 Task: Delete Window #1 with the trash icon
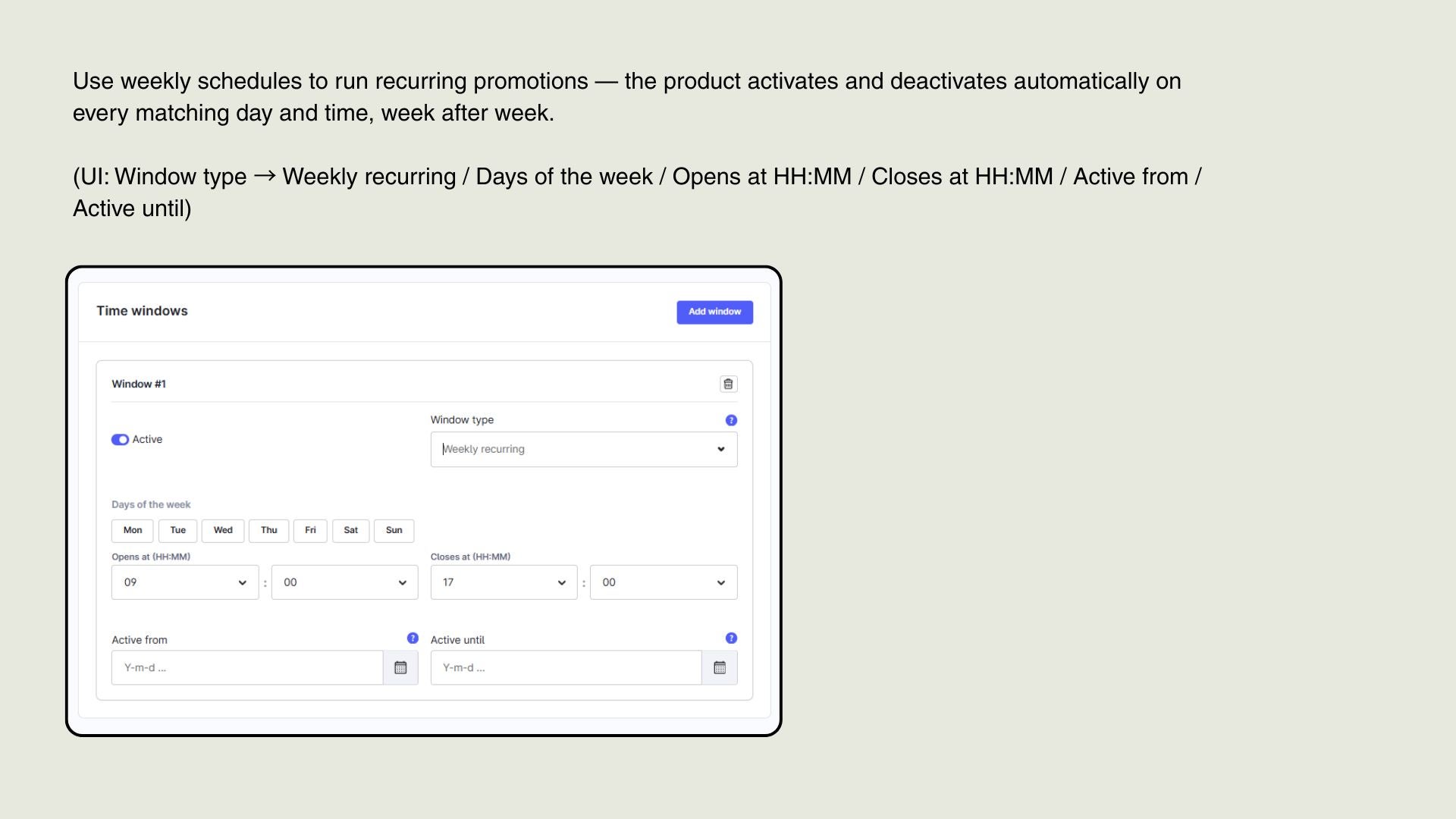tap(728, 384)
